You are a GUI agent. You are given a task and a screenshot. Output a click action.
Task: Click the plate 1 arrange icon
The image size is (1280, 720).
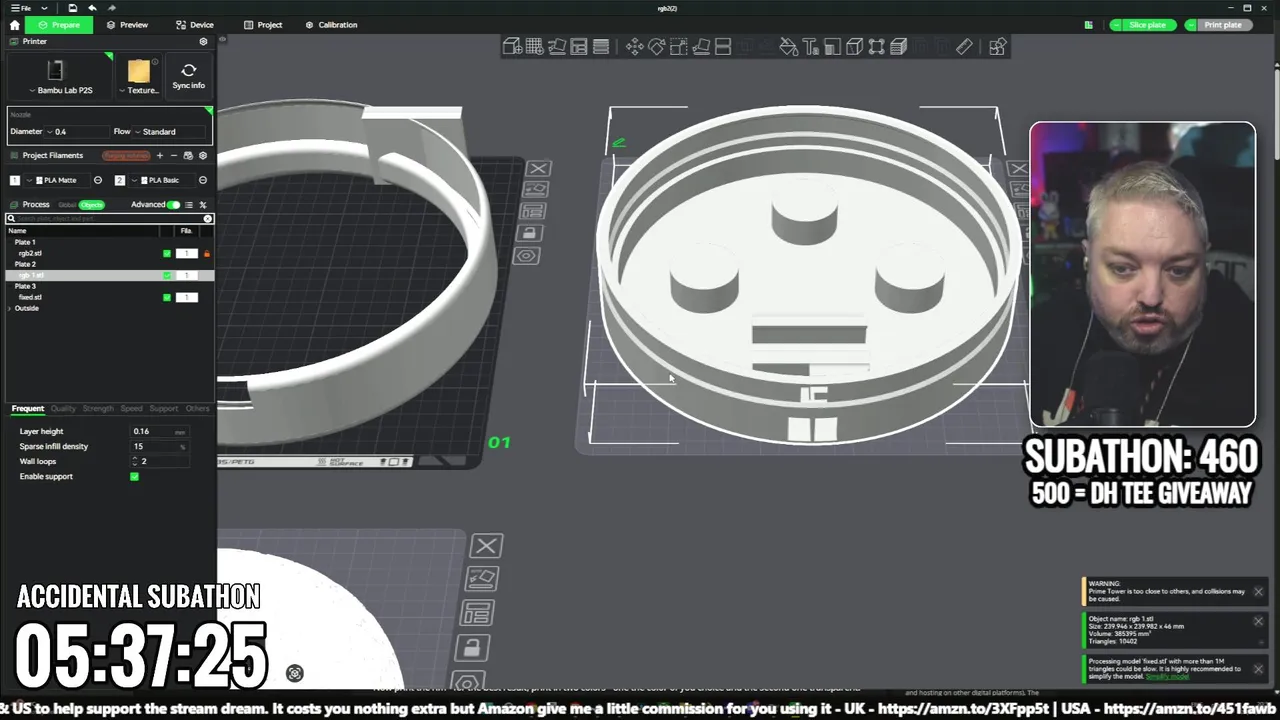(531, 211)
